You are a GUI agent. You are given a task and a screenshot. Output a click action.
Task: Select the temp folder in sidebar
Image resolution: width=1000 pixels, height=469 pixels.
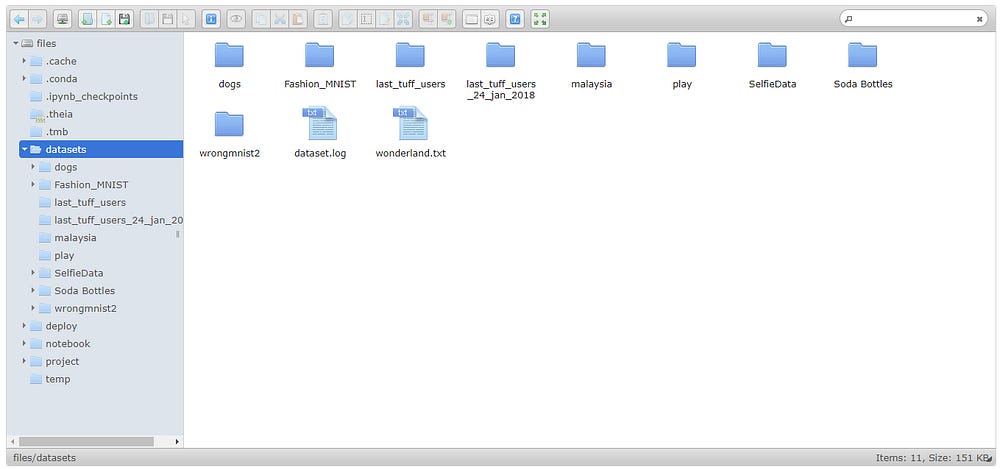(x=57, y=379)
